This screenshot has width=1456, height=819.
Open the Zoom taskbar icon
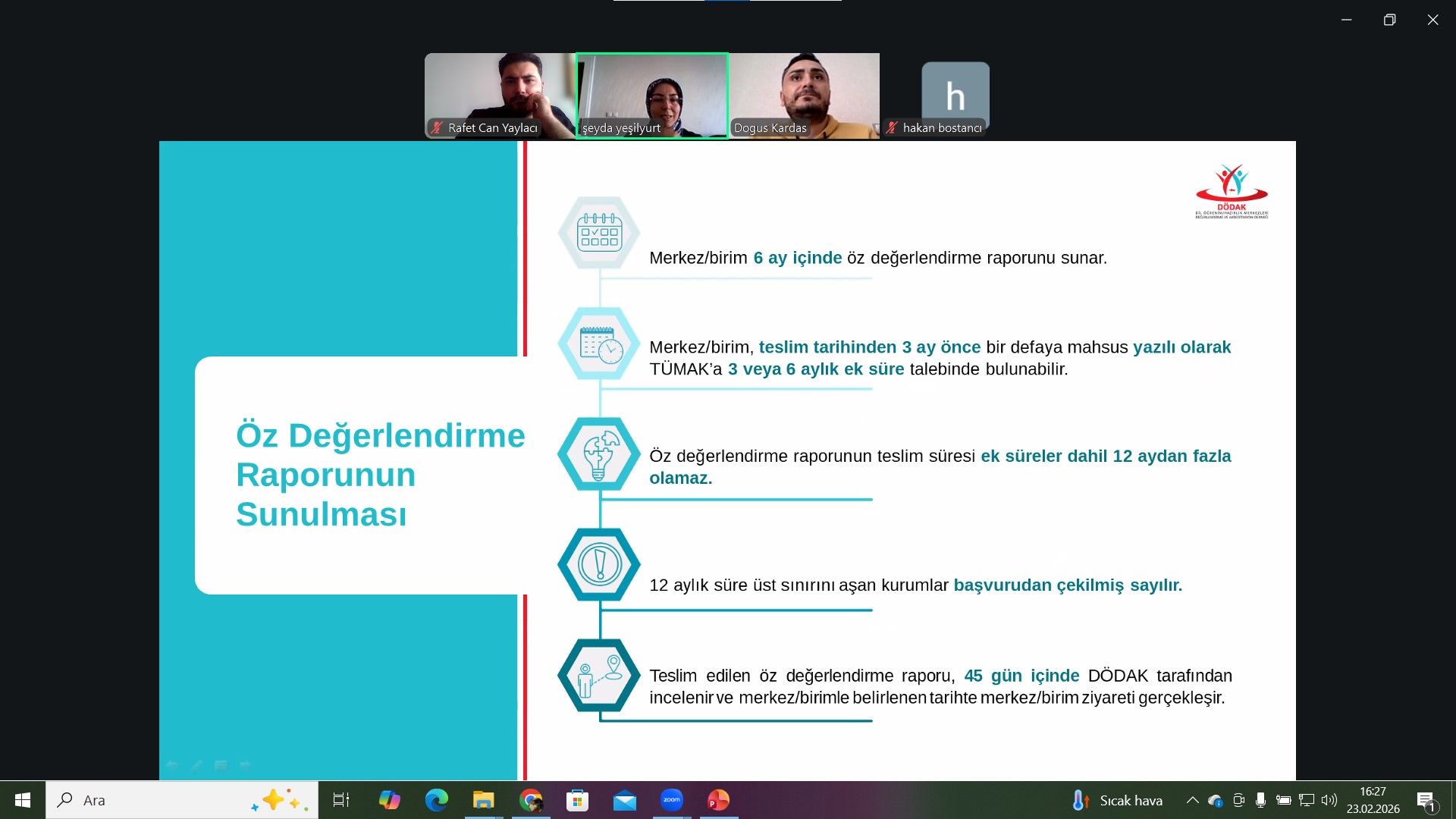click(671, 800)
